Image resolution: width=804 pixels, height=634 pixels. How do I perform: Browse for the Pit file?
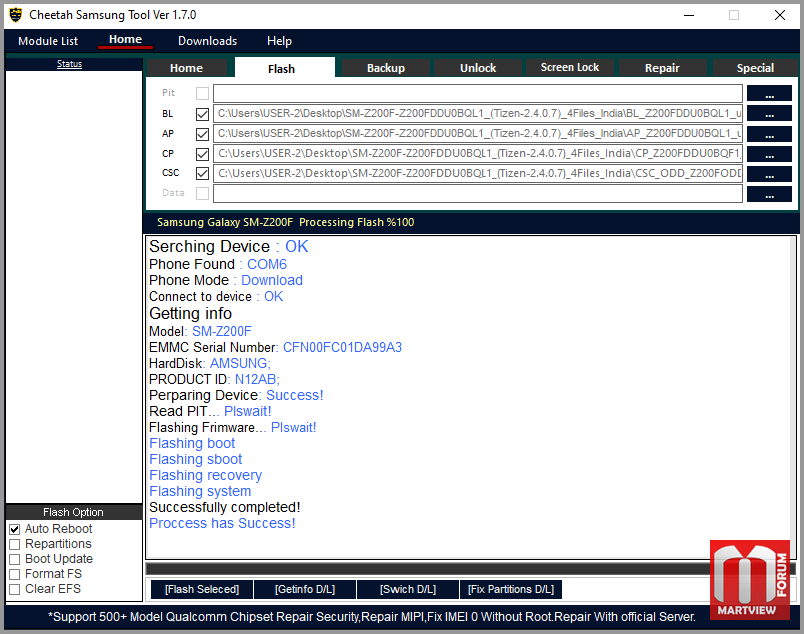(x=768, y=94)
